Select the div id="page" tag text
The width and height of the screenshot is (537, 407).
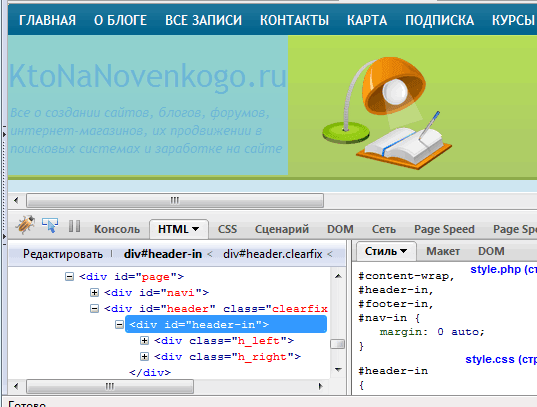click(132, 276)
